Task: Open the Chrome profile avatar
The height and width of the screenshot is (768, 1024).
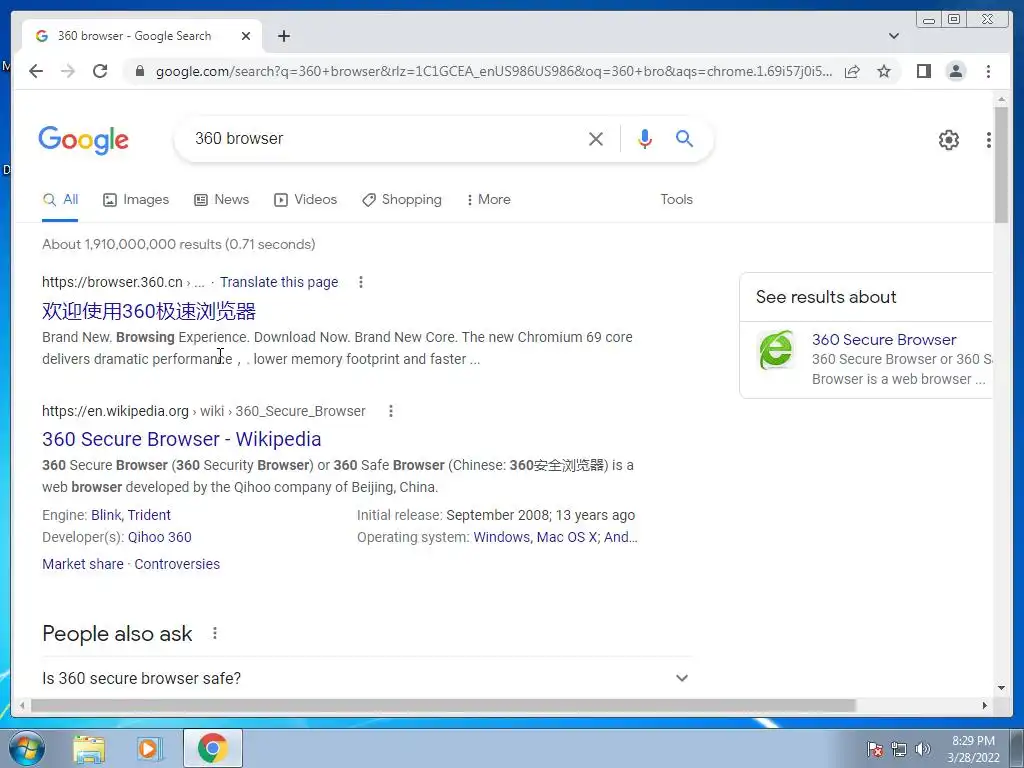Action: click(x=955, y=71)
